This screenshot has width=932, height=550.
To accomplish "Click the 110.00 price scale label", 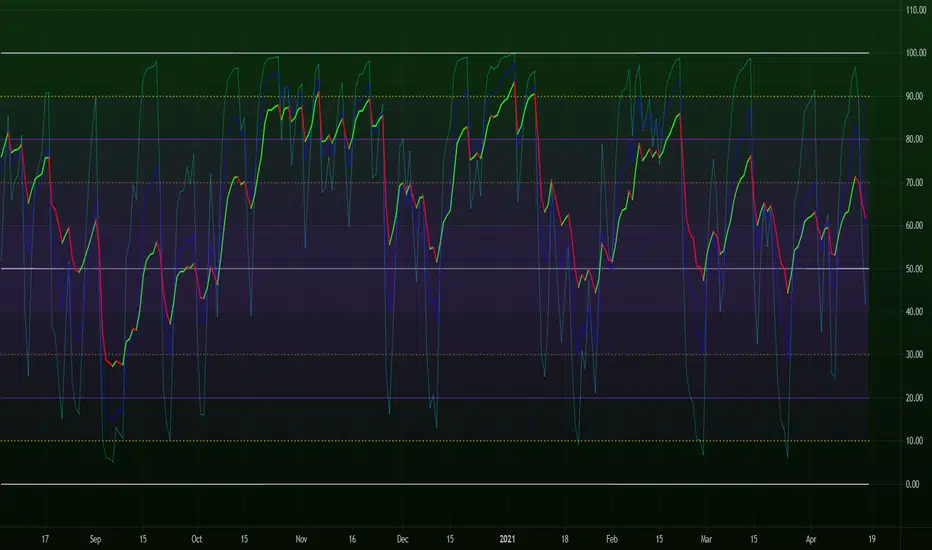I will point(916,10).
